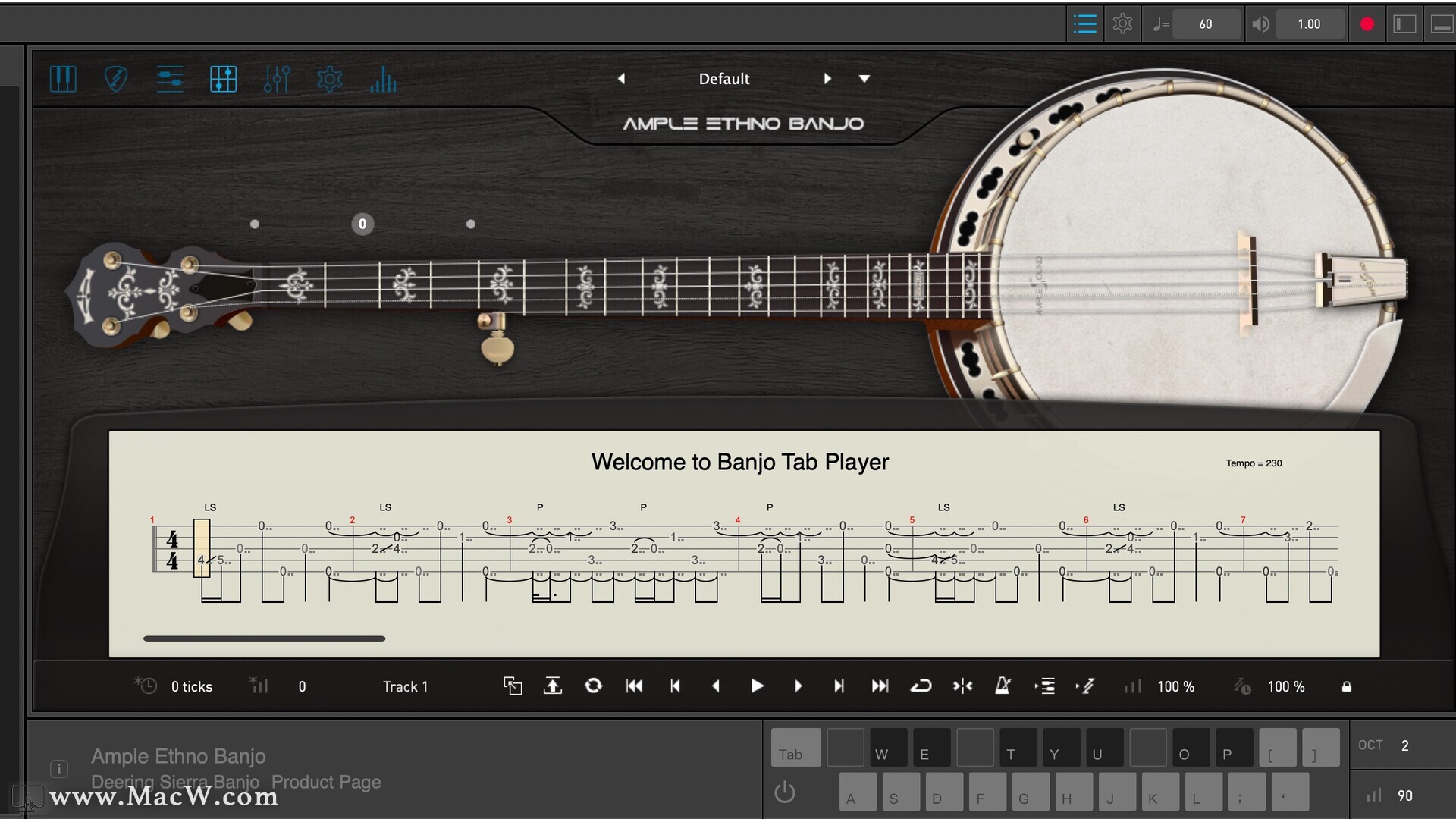The image size is (1456, 819).
Task: Adjust the speed 100 % value
Action: [1286, 686]
